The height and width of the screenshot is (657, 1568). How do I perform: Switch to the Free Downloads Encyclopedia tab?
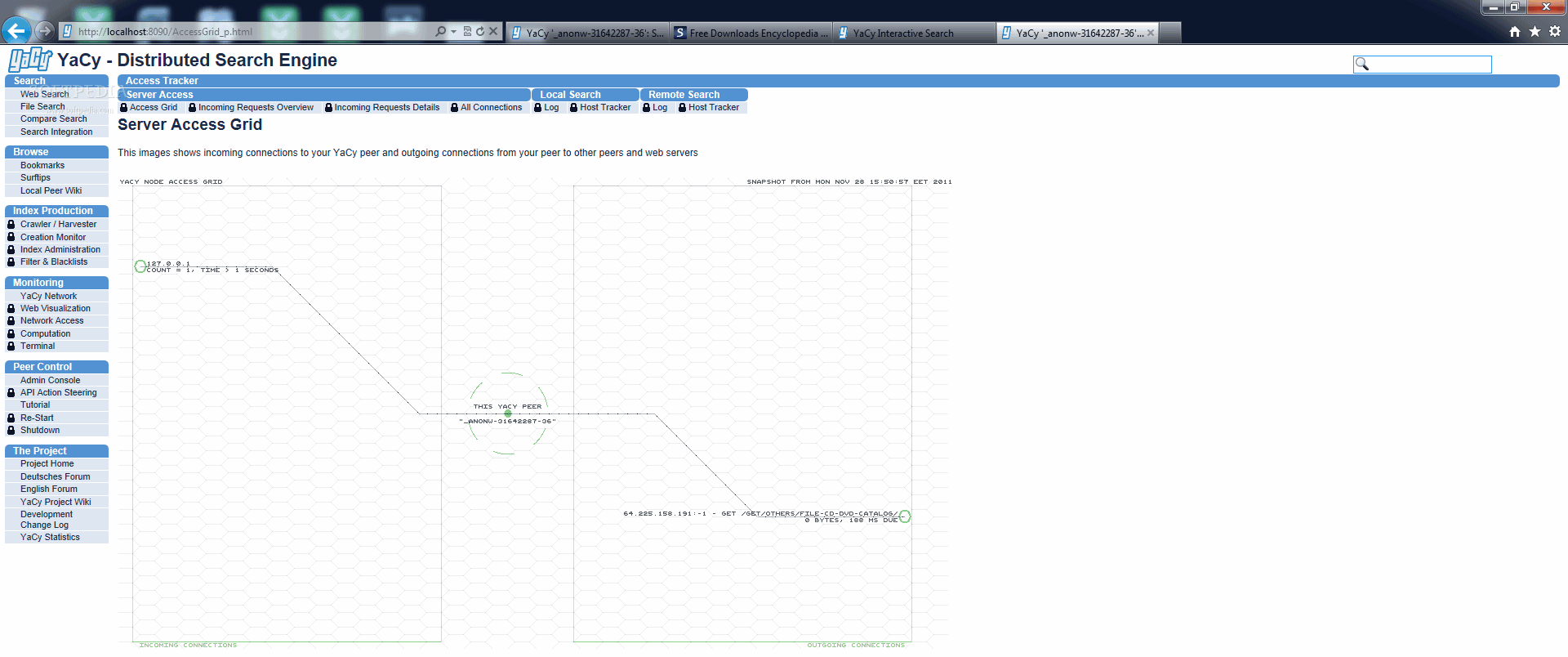751,33
